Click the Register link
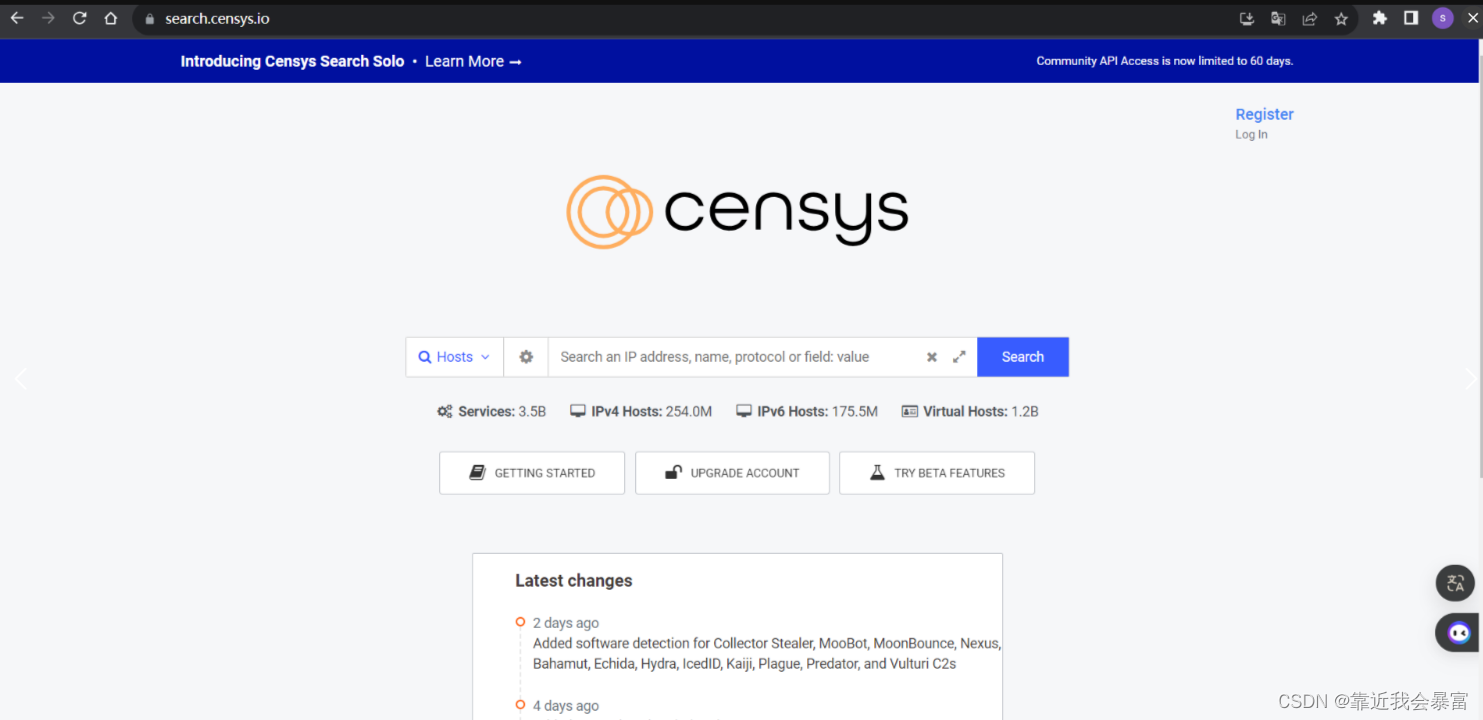This screenshot has width=1483, height=720. (x=1264, y=114)
